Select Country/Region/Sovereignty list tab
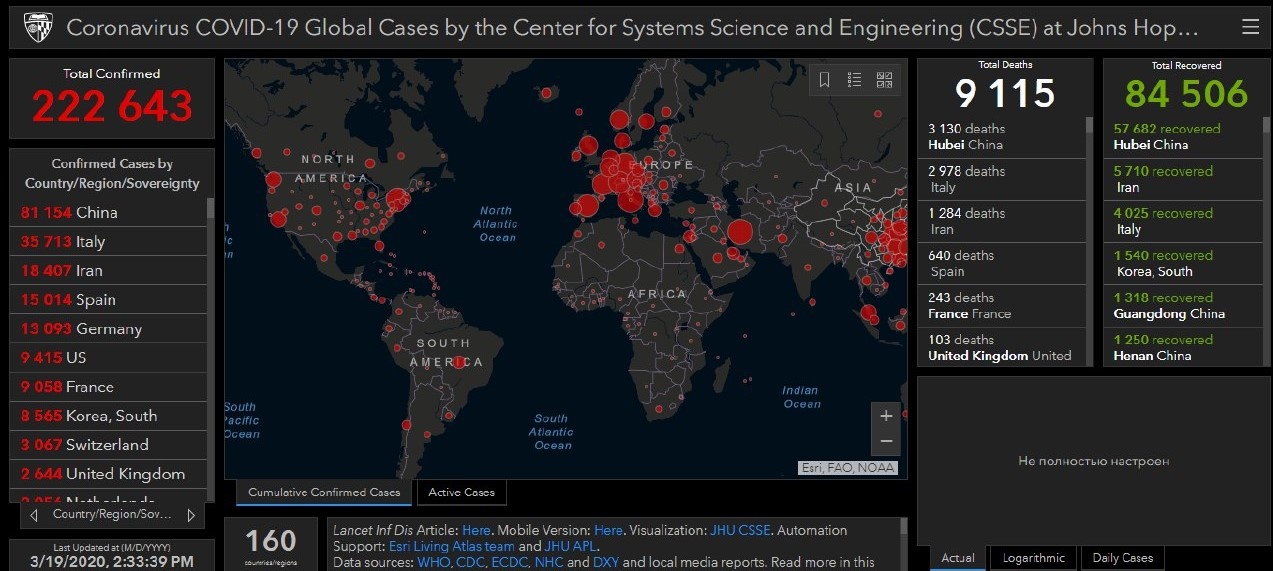Screen dimensions: 1273x571 pyautogui.click(x=112, y=515)
